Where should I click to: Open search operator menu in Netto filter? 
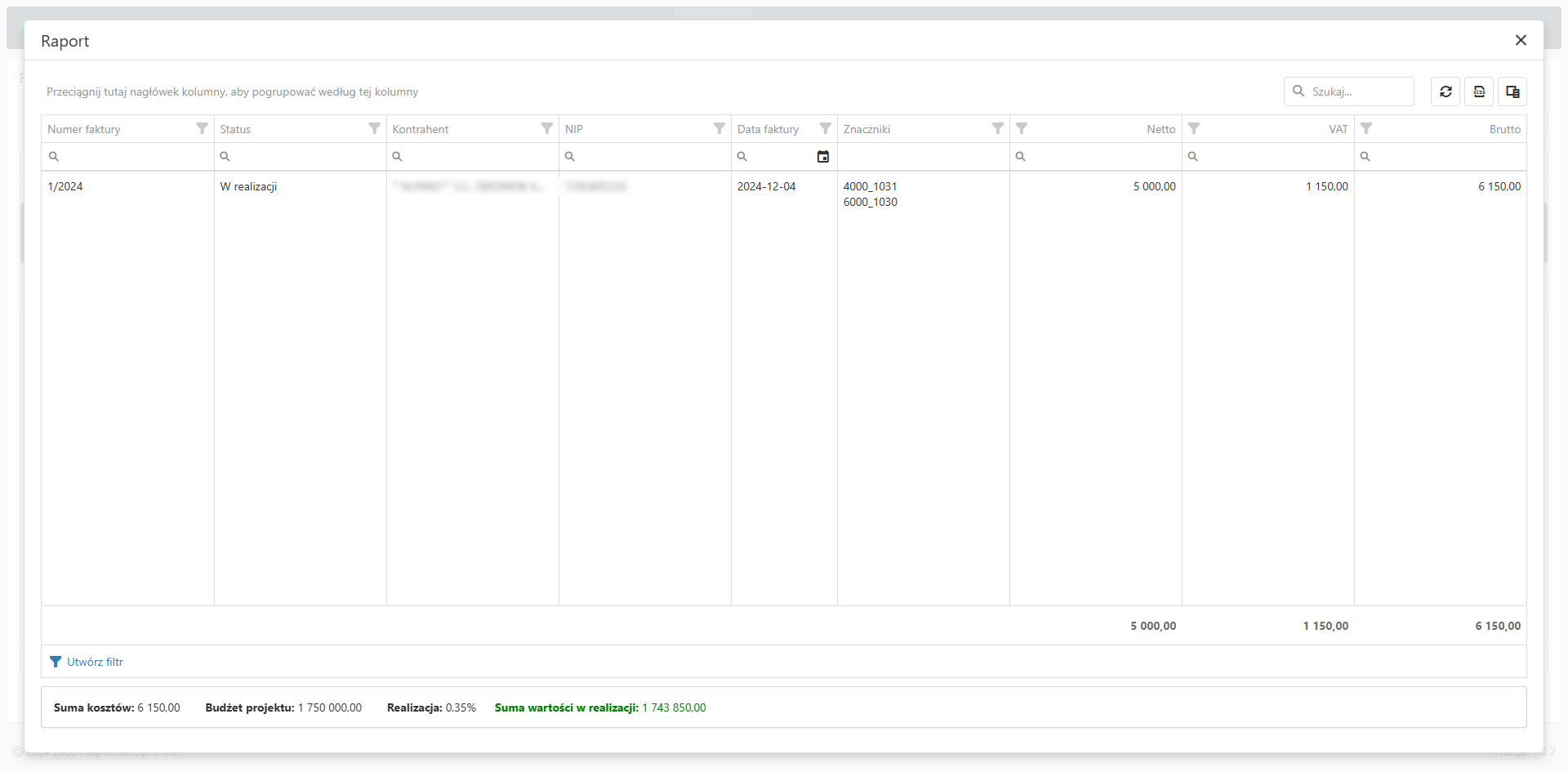point(1020,157)
